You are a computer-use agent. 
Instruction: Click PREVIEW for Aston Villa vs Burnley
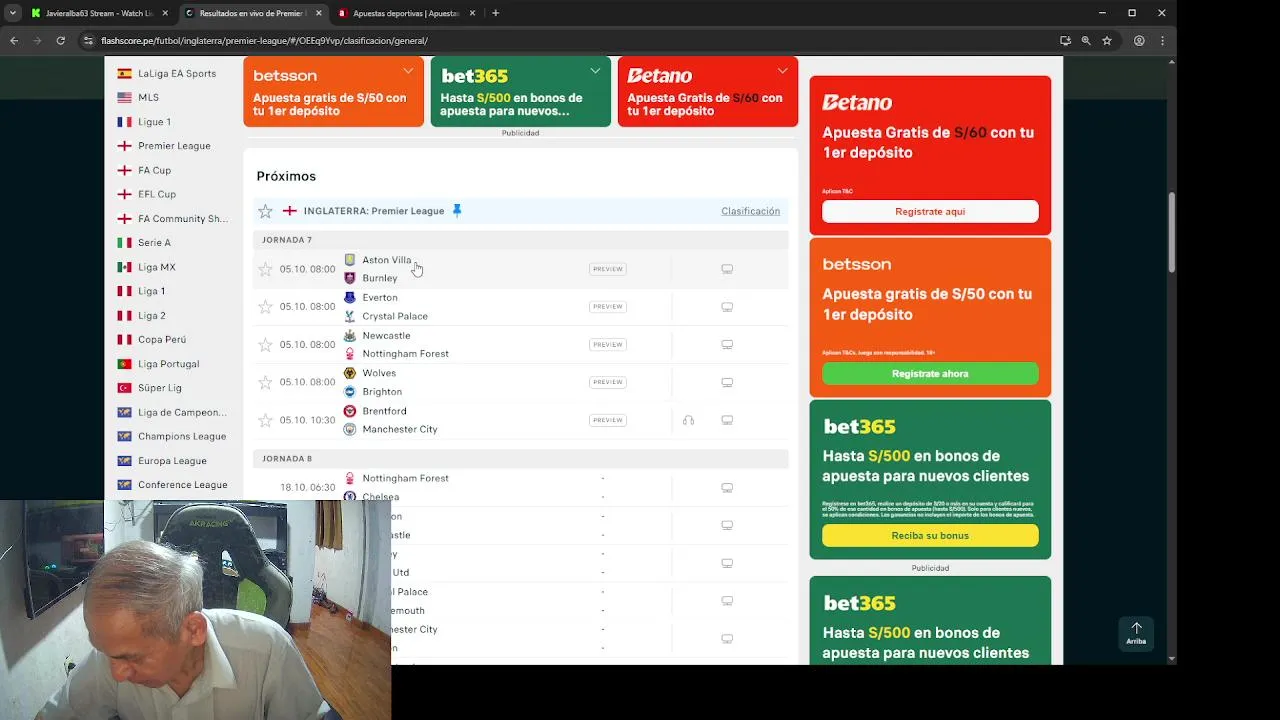(x=607, y=269)
